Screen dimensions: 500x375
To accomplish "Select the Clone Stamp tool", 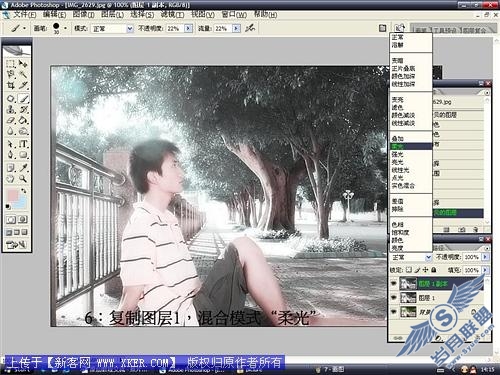I will (11, 109).
